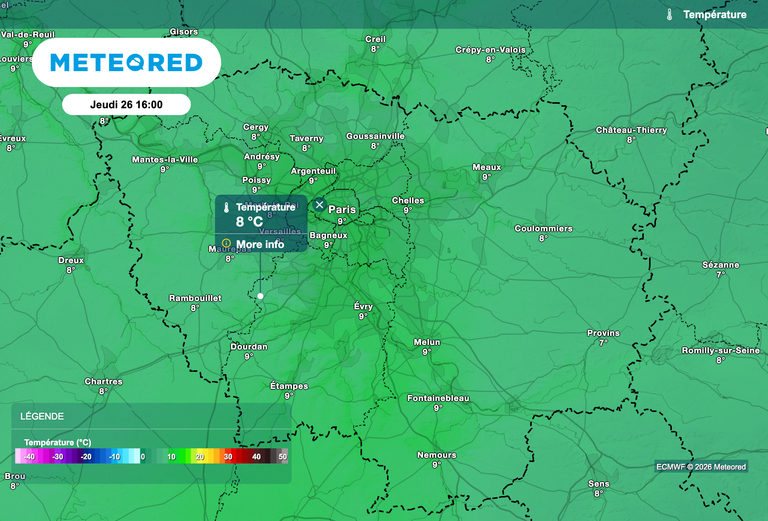Click the Sézanne label
This screenshot has height=521, width=768.
(720, 265)
